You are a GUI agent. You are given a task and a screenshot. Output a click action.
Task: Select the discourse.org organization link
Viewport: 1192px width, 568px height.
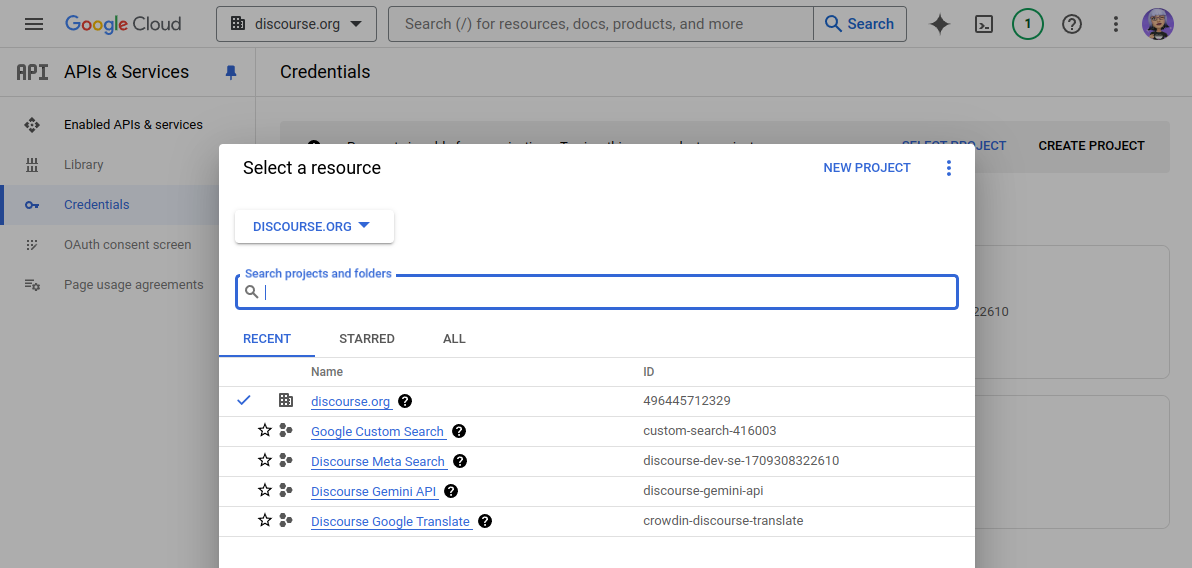tap(350, 401)
